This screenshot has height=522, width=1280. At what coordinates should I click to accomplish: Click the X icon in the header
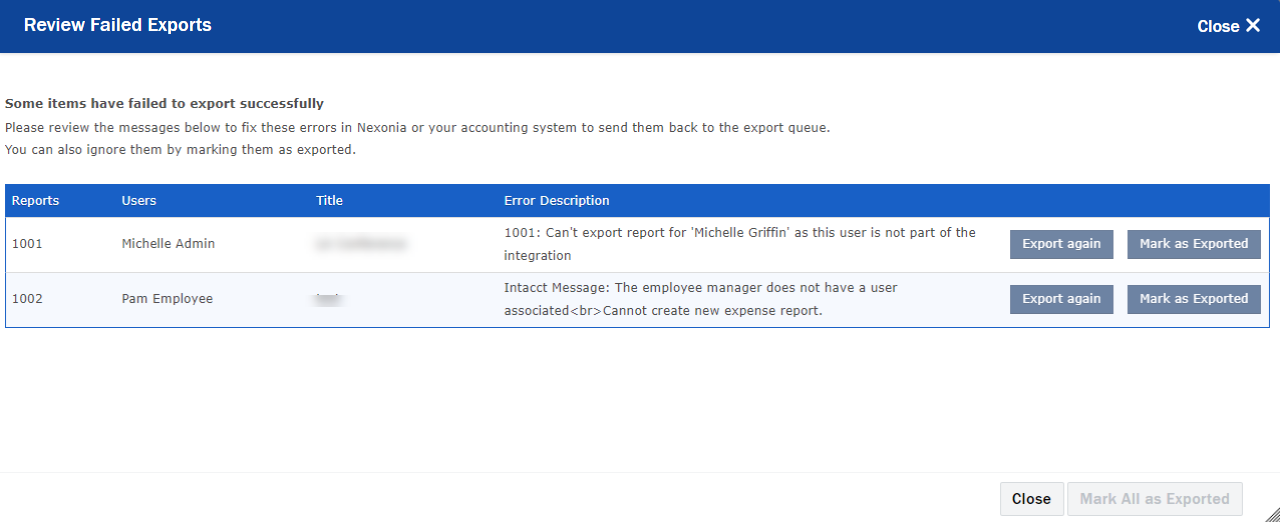tap(1253, 26)
